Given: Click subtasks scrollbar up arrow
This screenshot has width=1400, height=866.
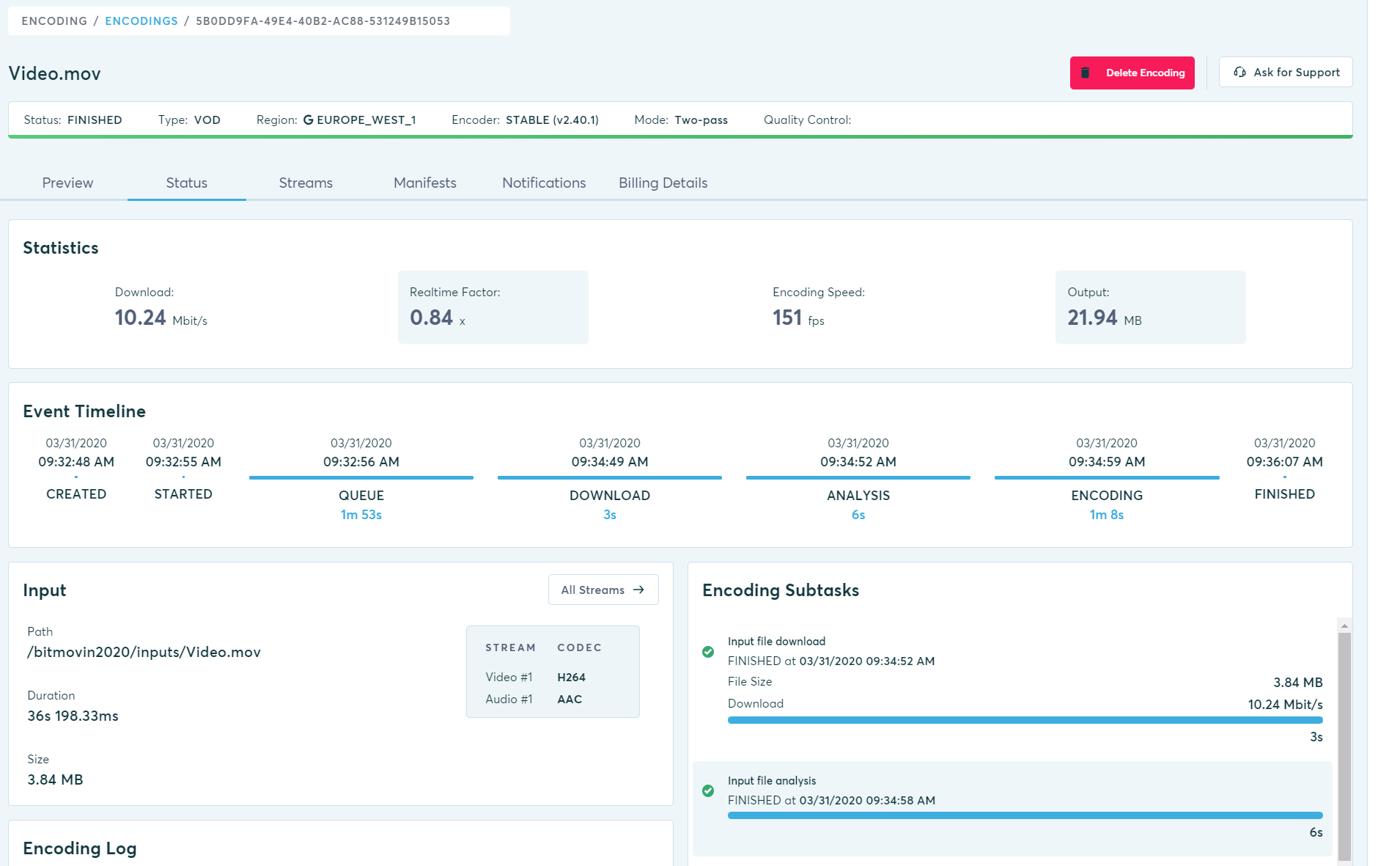Looking at the screenshot, I should click(1344, 625).
